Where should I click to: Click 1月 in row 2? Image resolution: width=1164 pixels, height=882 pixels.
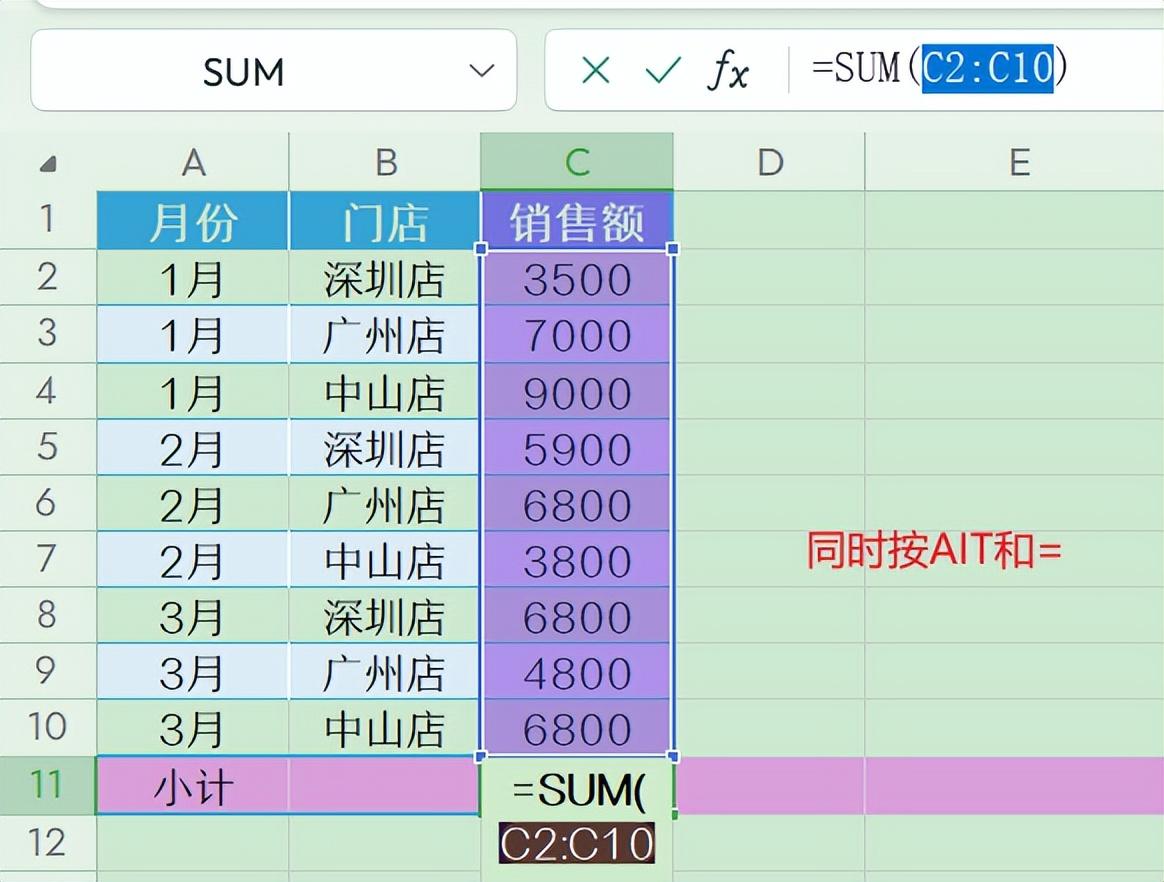(x=193, y=278)
